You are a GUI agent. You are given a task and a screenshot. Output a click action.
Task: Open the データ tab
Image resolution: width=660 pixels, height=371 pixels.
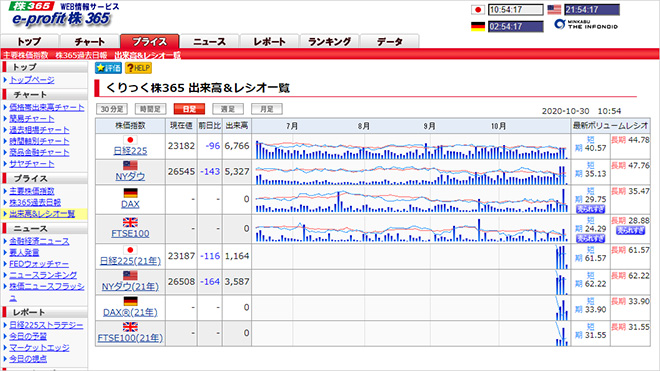pyautogui.click(x=390, y=41)
